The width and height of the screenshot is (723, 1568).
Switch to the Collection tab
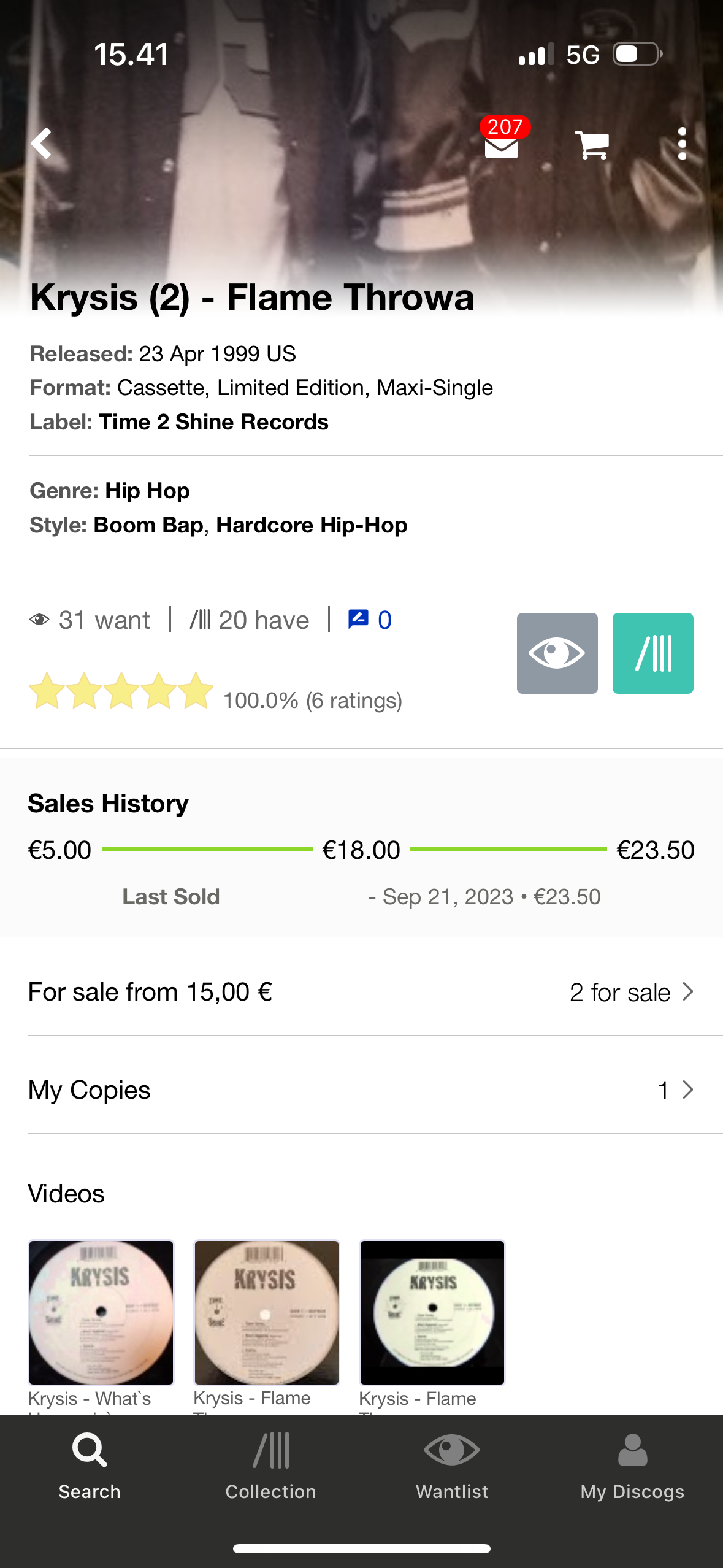(270, 1466)
